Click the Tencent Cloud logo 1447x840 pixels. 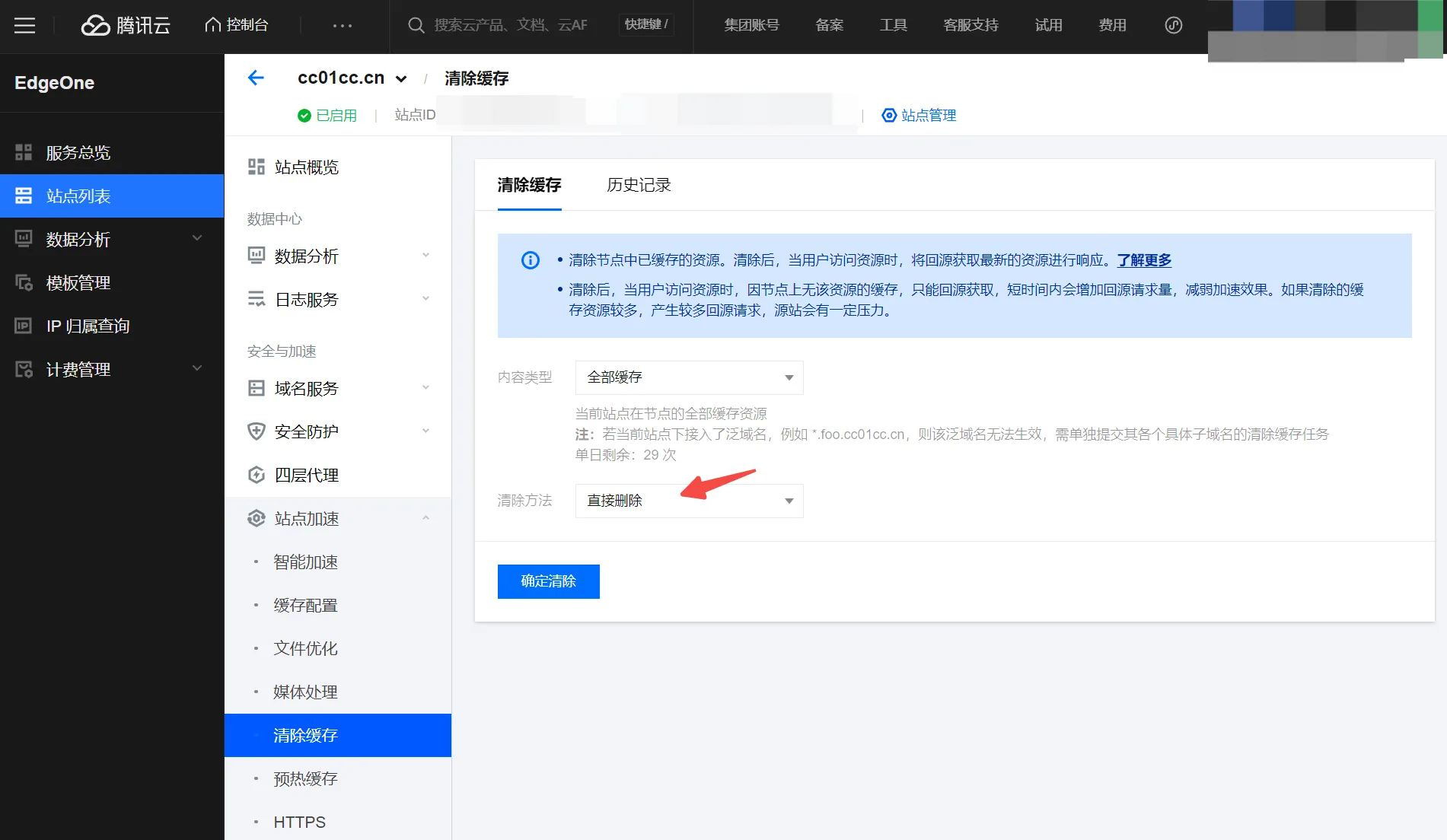point(126,25)
